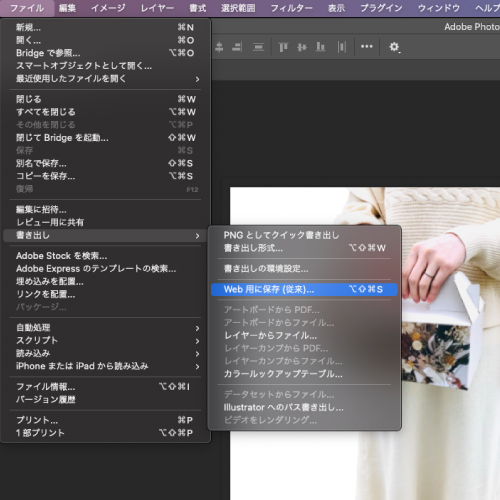500x500 pixels.
Task: Open the レイヤー menu
Action: pyautogui.click(x=157, y=8)
